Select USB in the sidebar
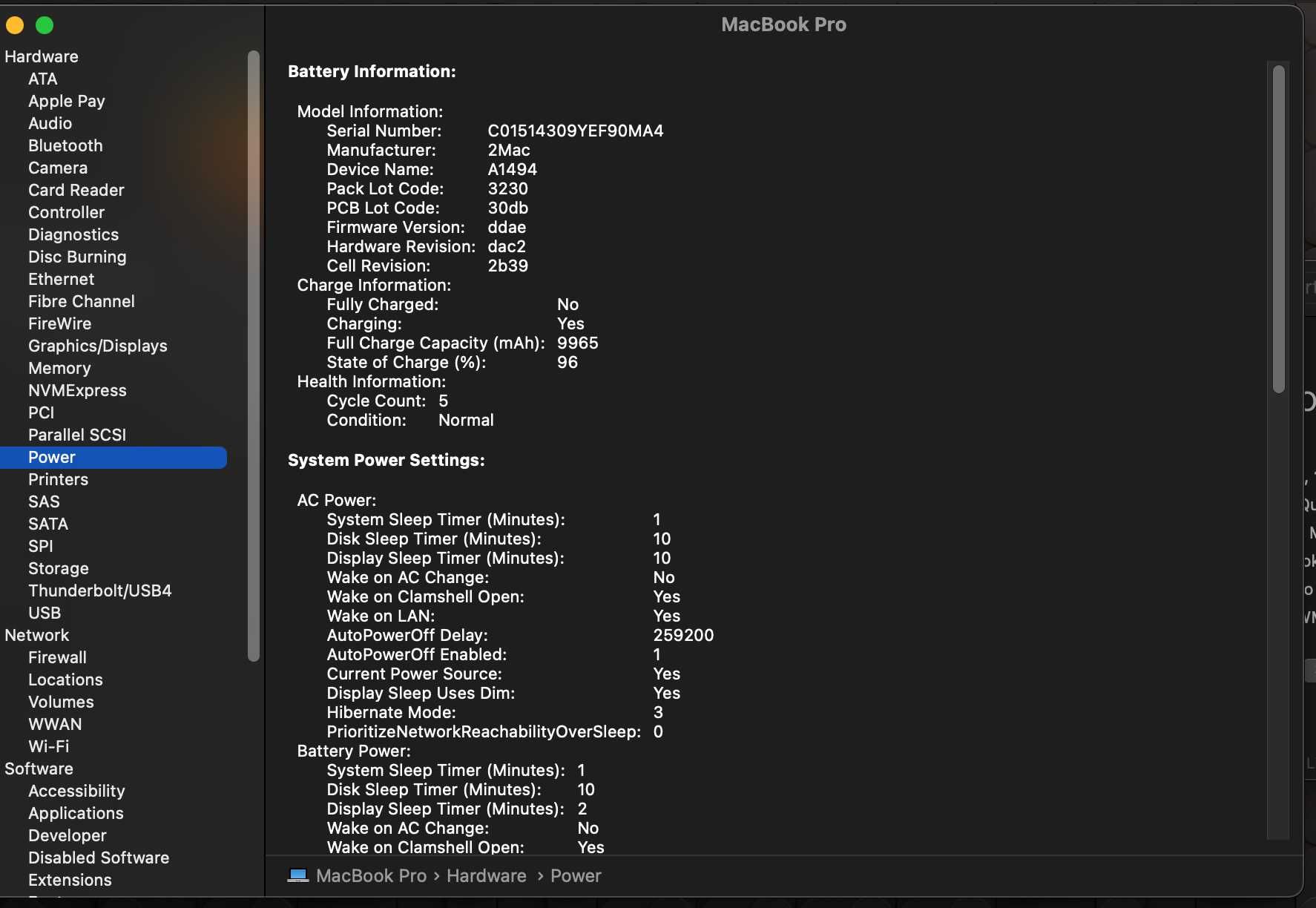The width and height of the screenshot is (1316, 908). click(x=45, y=613)
